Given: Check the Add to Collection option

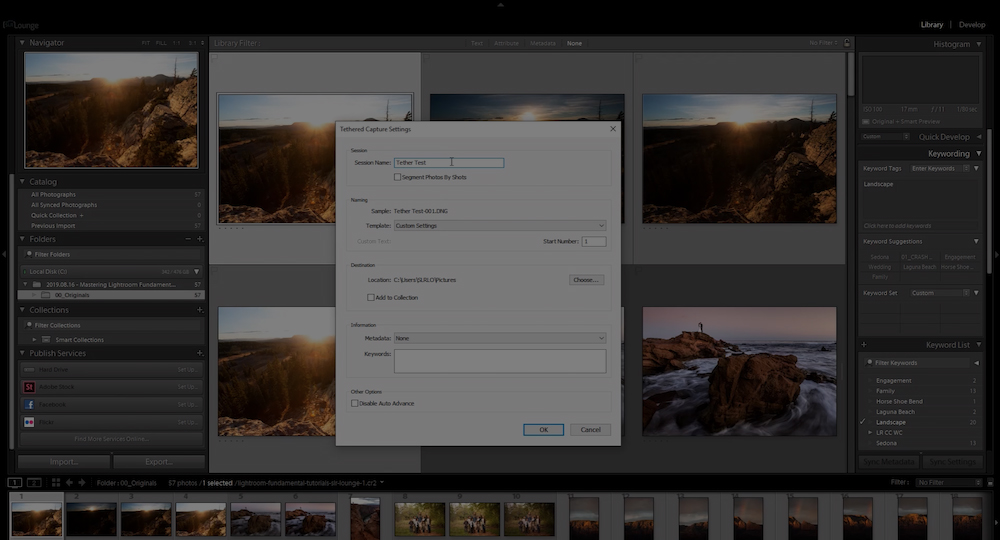Looking at the screenshot, I should 371,298.
